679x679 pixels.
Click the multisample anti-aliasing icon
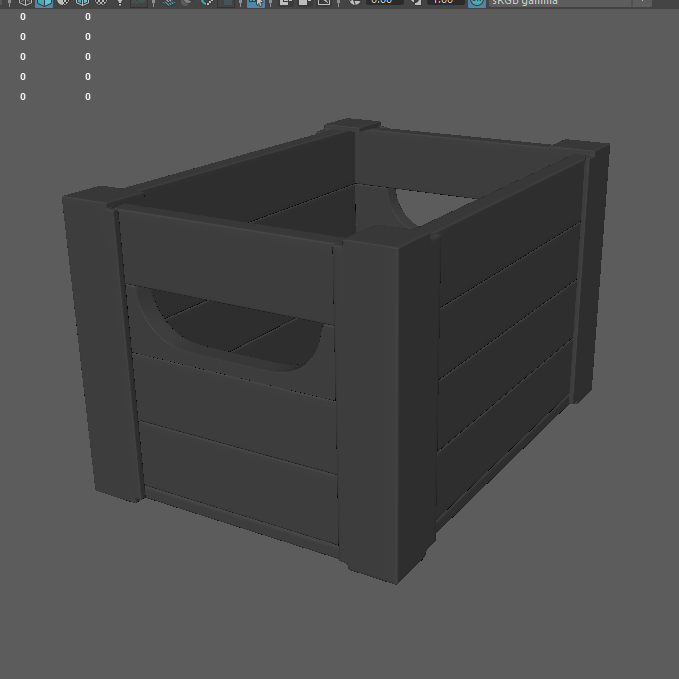[207, 2]
